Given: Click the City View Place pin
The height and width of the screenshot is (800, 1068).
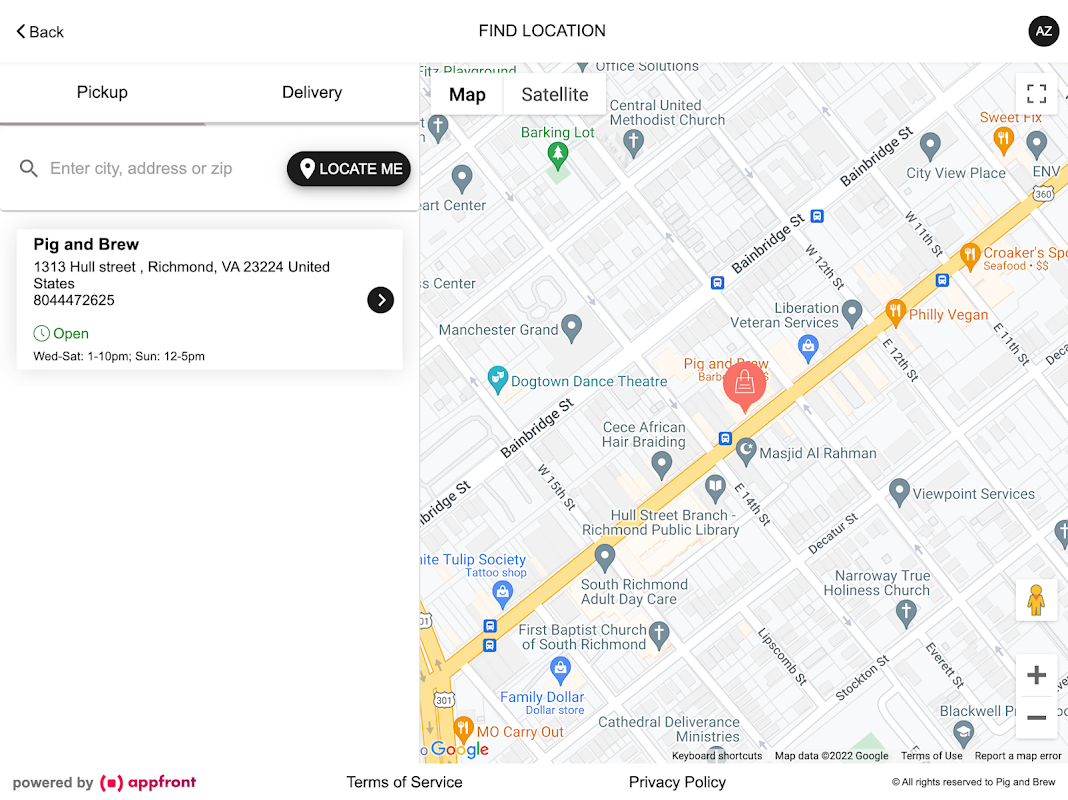Looking at the screenshot, I should (930, 146).
